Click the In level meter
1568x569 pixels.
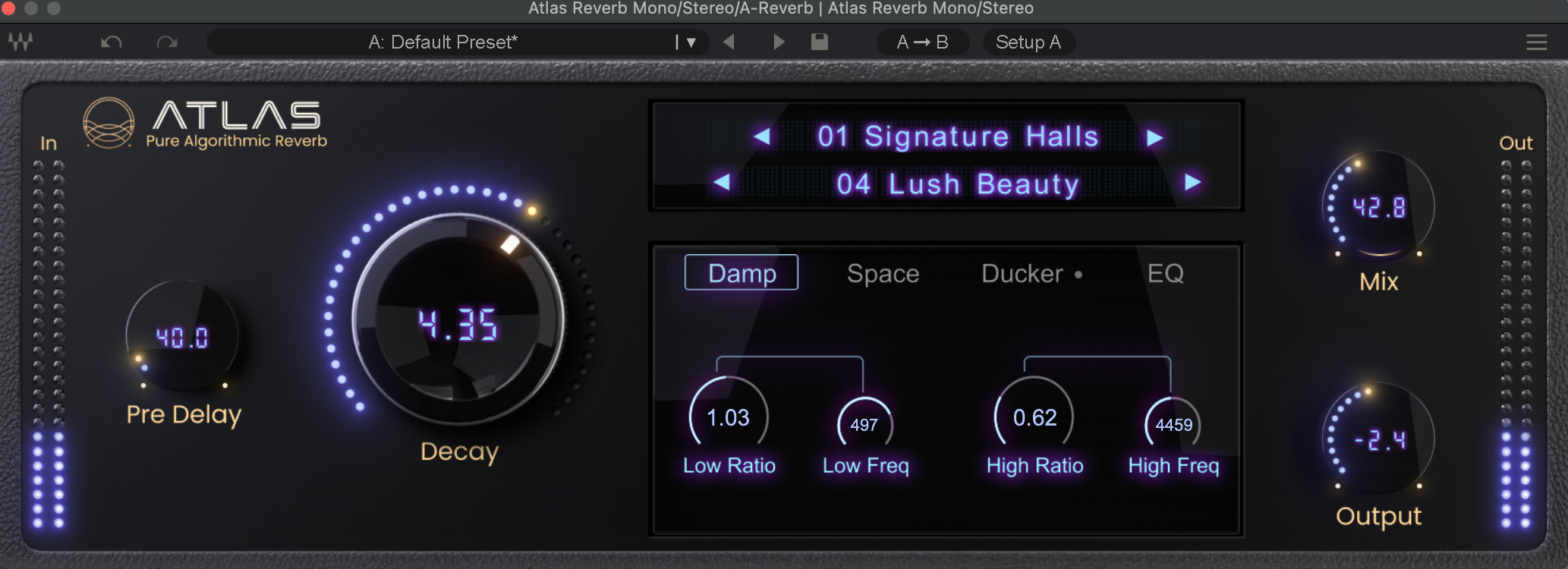[x=48, y=344]
